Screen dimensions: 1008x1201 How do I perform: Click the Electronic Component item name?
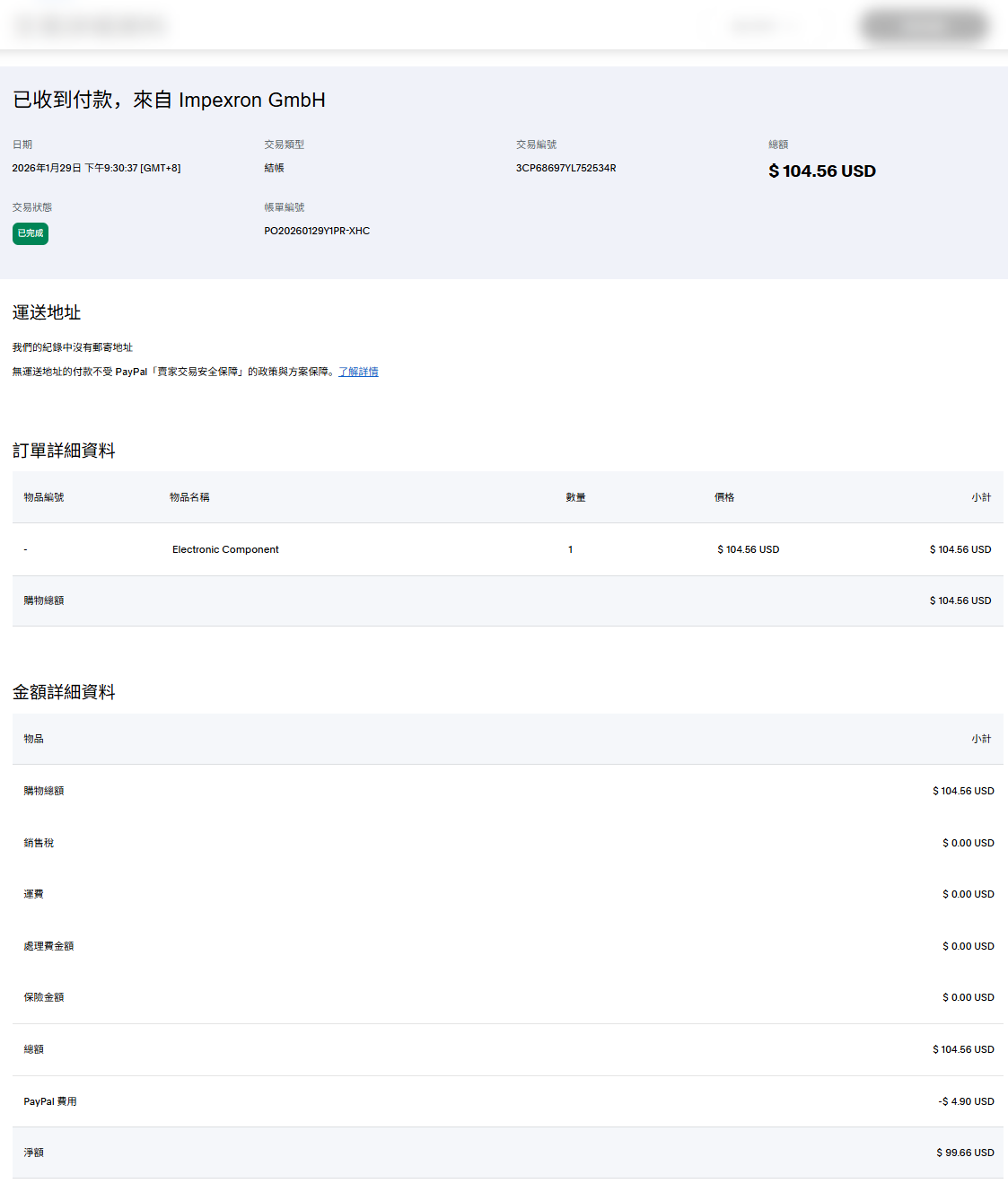coord(225,549)
